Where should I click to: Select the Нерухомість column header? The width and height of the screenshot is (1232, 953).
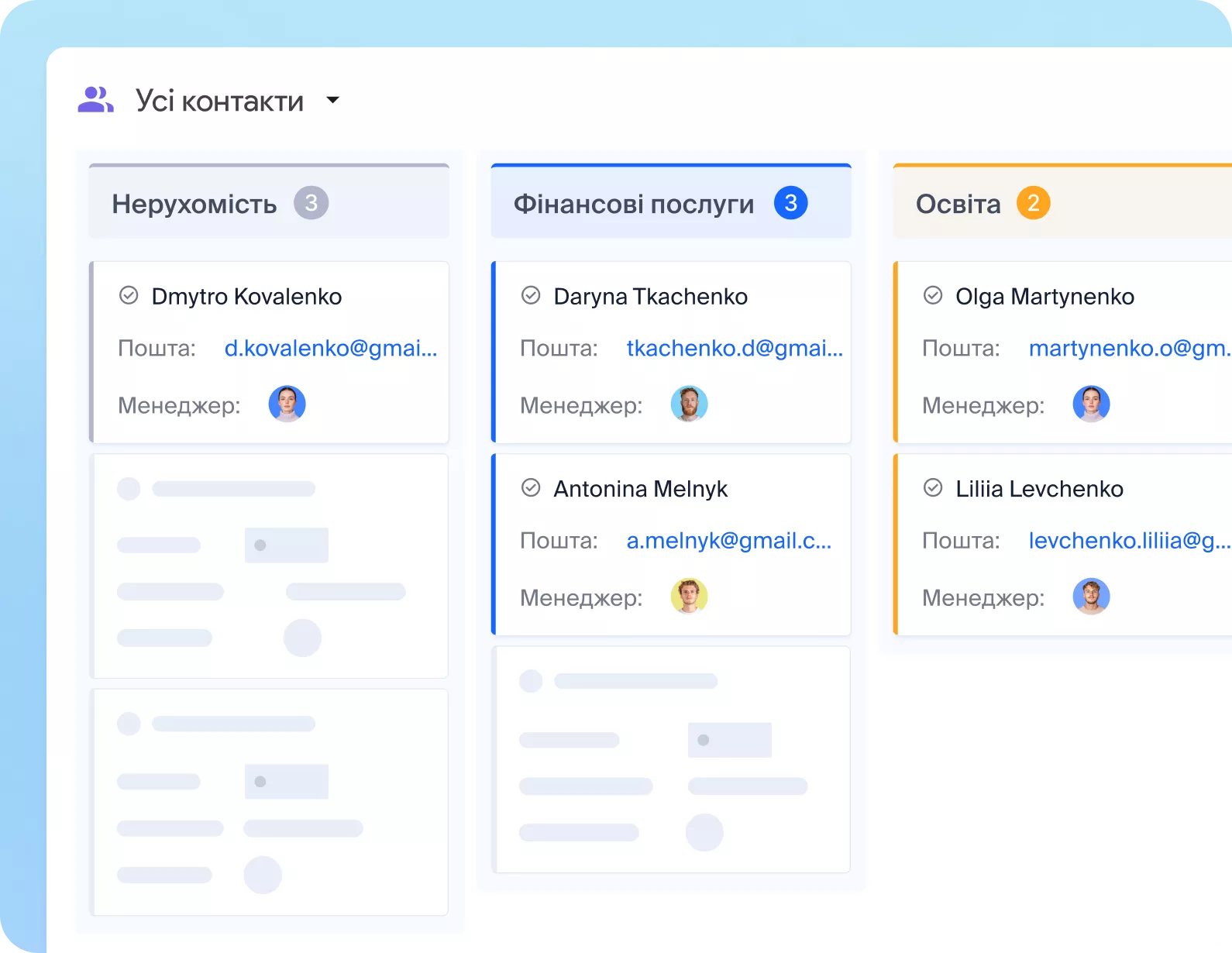[x=269, y=201]
